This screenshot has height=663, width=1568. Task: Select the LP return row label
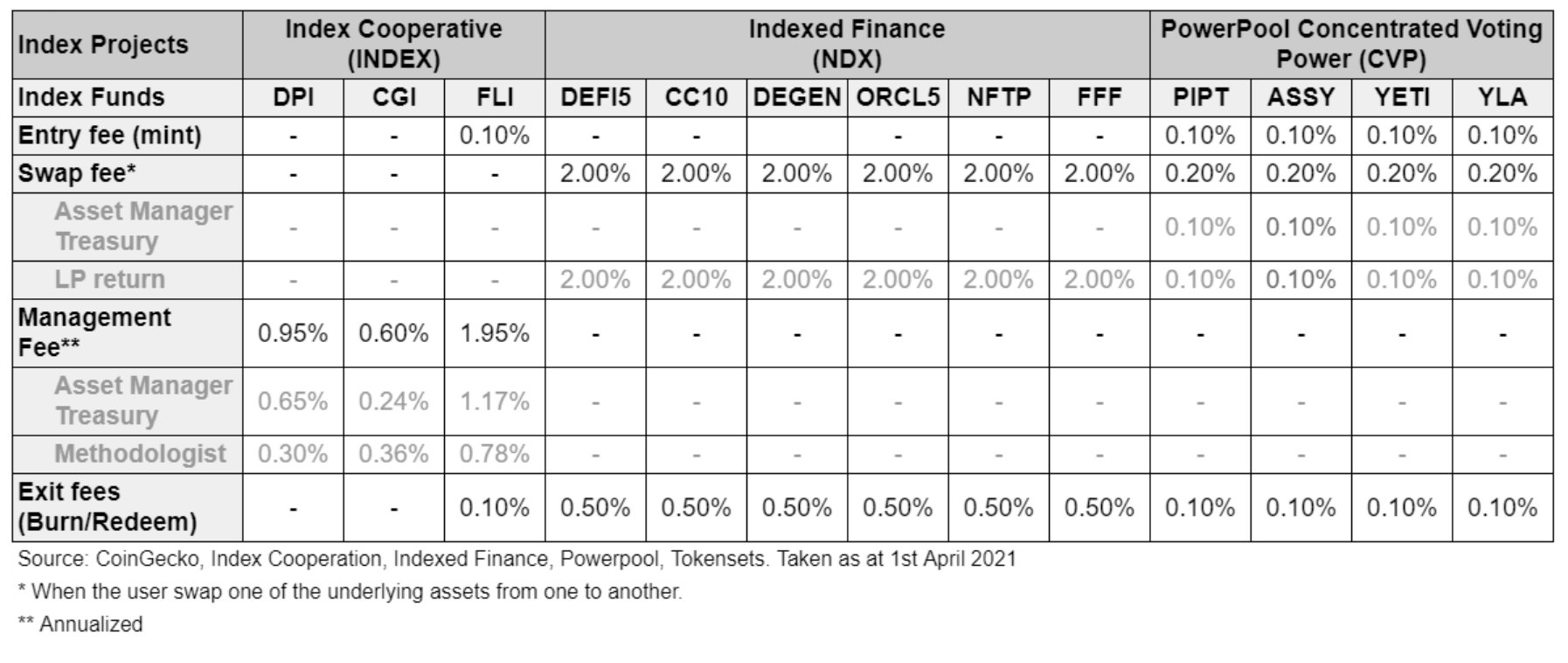tap(109, 279)
